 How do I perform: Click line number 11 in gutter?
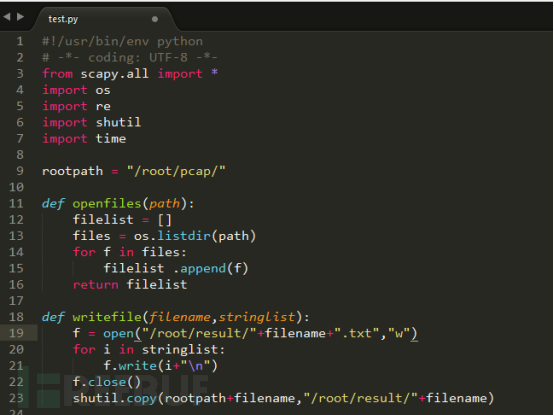[x=16, y=203]
